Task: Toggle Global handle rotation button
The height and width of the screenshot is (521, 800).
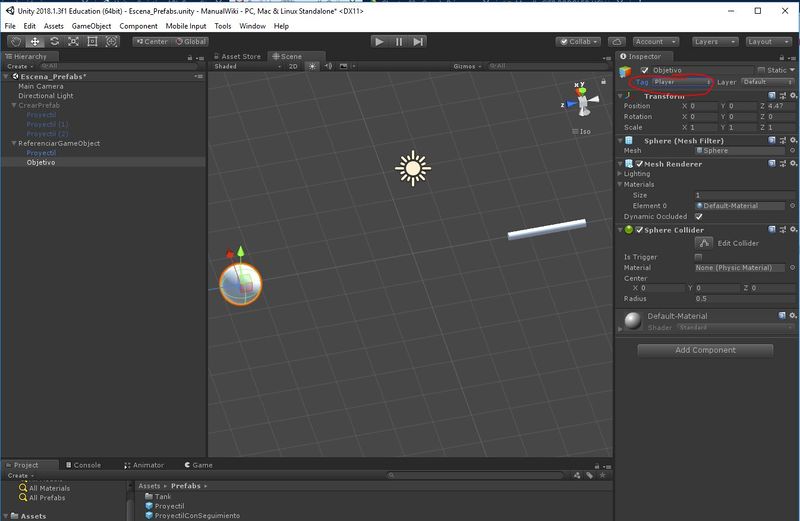Action: [190, 42]
